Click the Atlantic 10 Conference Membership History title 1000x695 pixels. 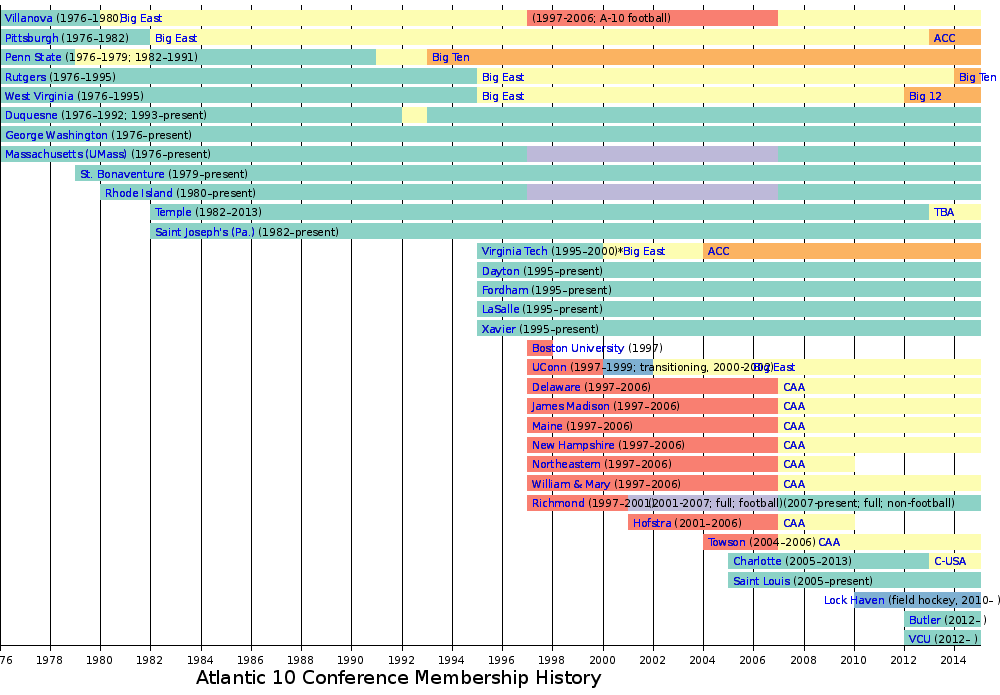point(399,678)
